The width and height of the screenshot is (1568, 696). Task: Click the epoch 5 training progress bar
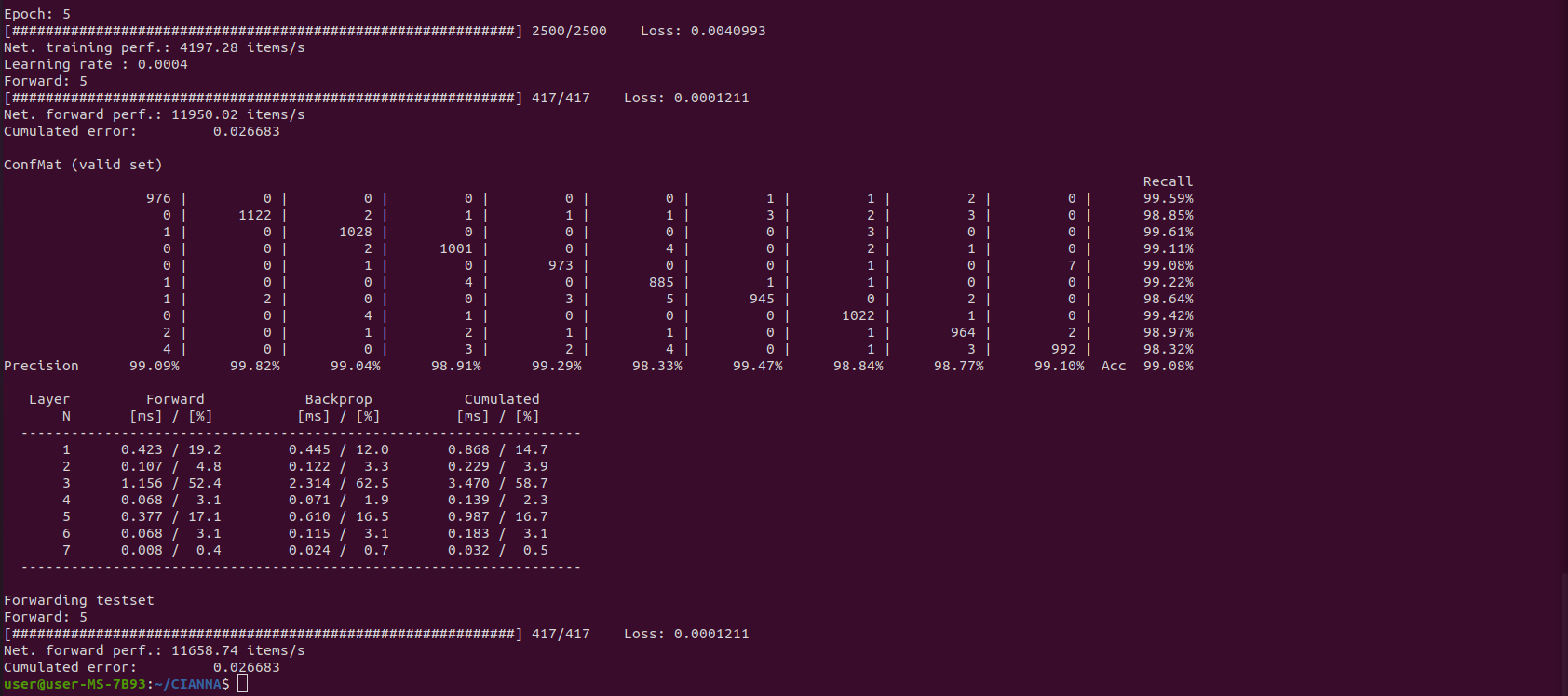pyautogui.click(x=263, y=31)
